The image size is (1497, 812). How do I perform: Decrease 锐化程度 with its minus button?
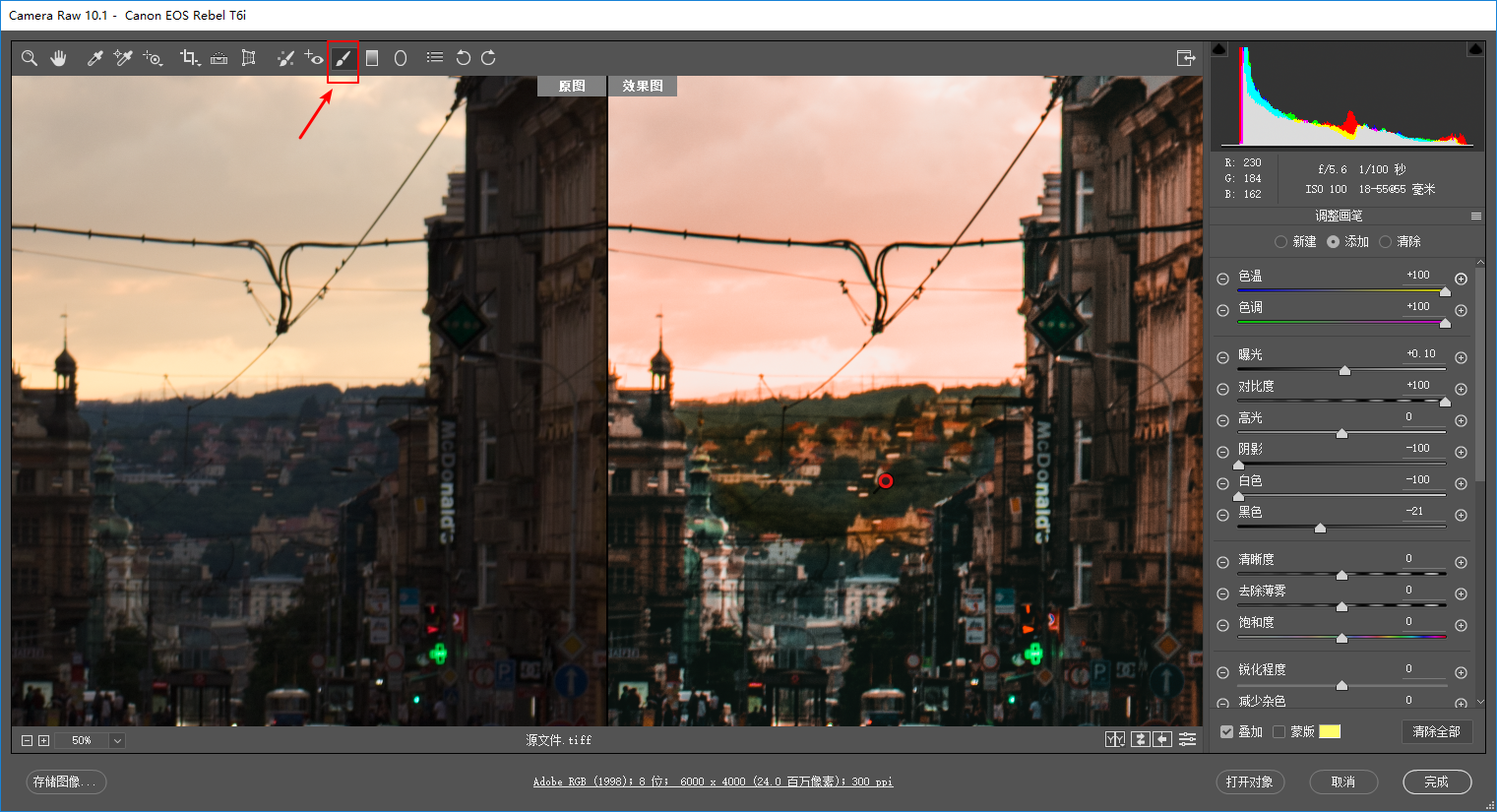1222,672
